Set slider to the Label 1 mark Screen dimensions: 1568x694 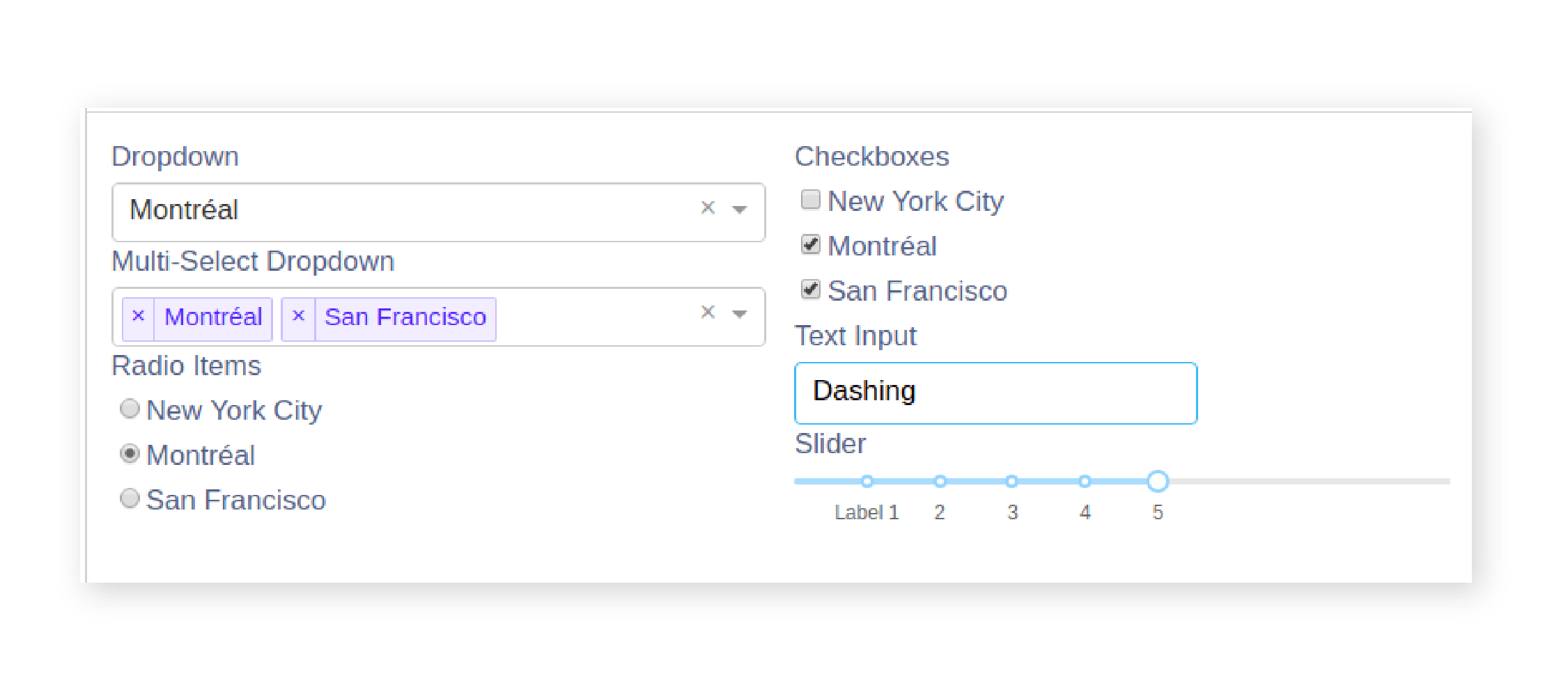click(867, 481)
